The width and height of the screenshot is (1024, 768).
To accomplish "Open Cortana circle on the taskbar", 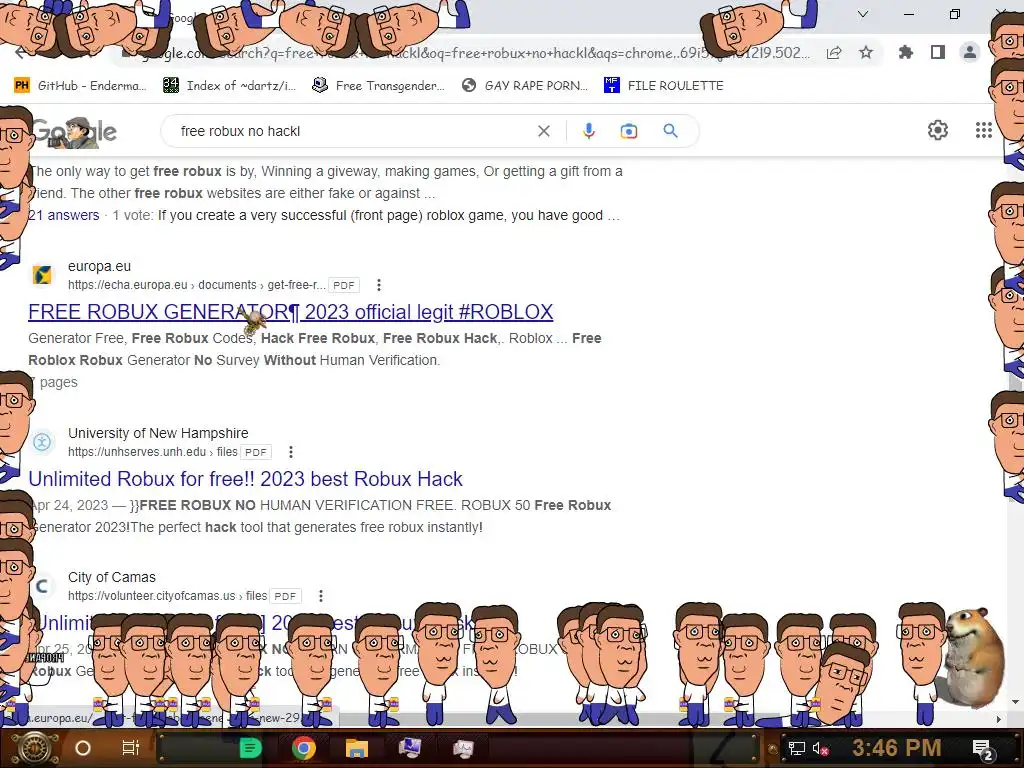I will [83, 748].
